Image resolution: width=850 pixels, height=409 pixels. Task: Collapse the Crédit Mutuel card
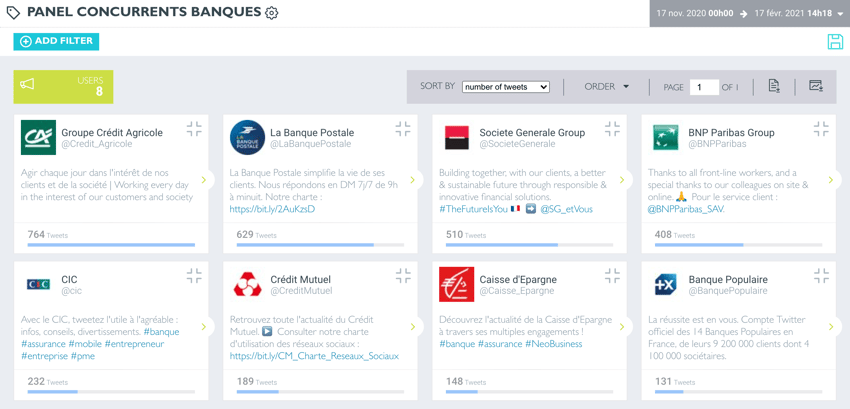pyautogui.click(x=403, y=276)
